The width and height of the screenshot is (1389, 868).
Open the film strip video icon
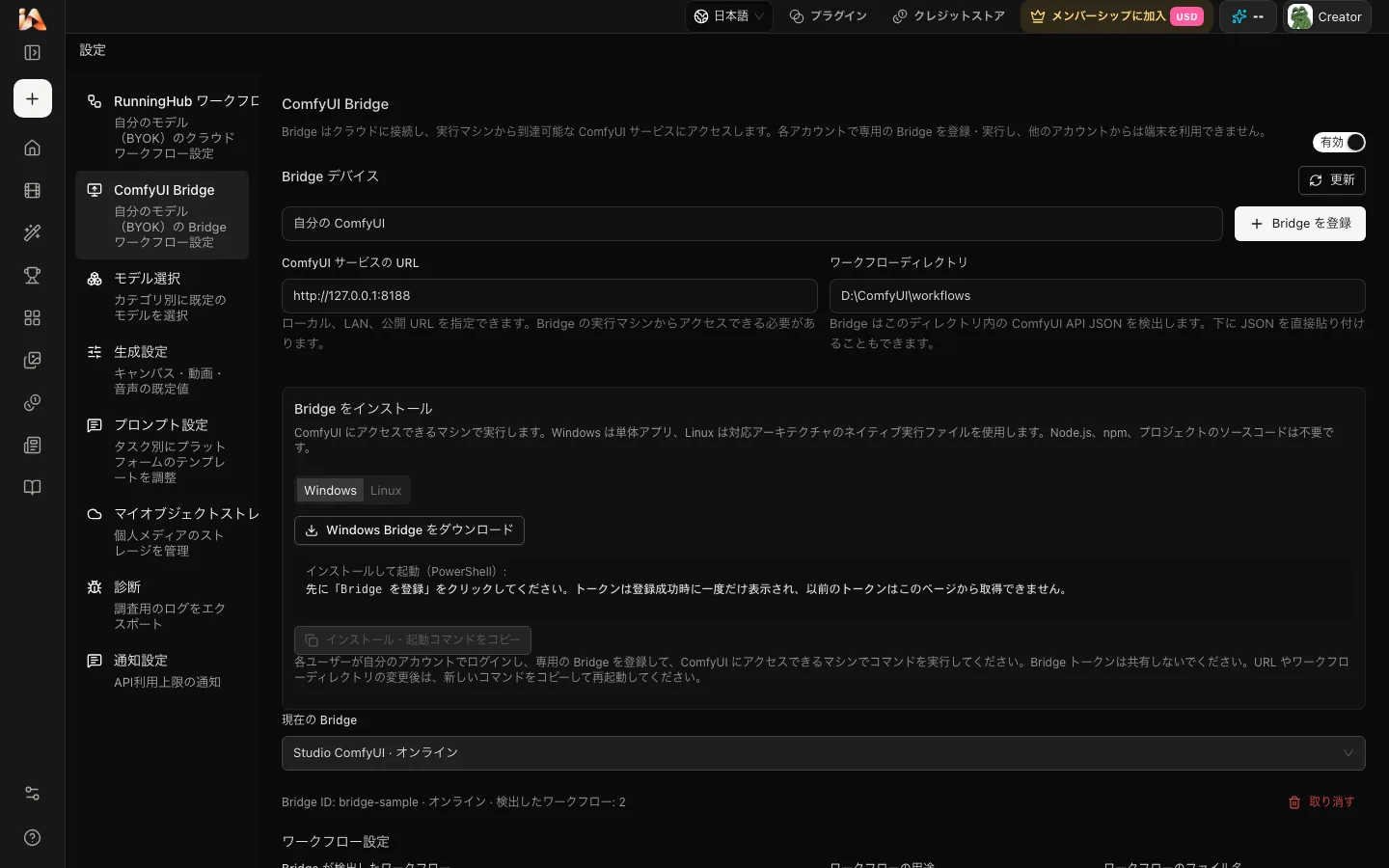tap(32, 191)
